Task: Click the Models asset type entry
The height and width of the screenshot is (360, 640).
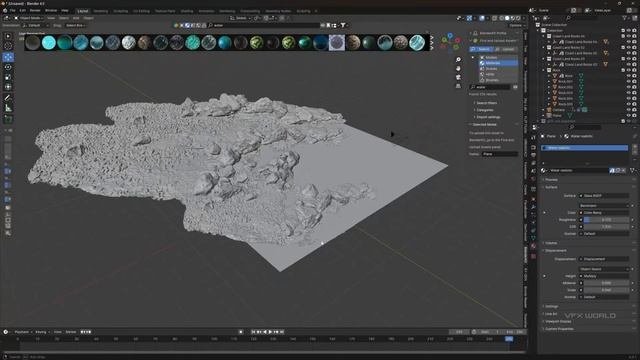Action: coord(499,58)
